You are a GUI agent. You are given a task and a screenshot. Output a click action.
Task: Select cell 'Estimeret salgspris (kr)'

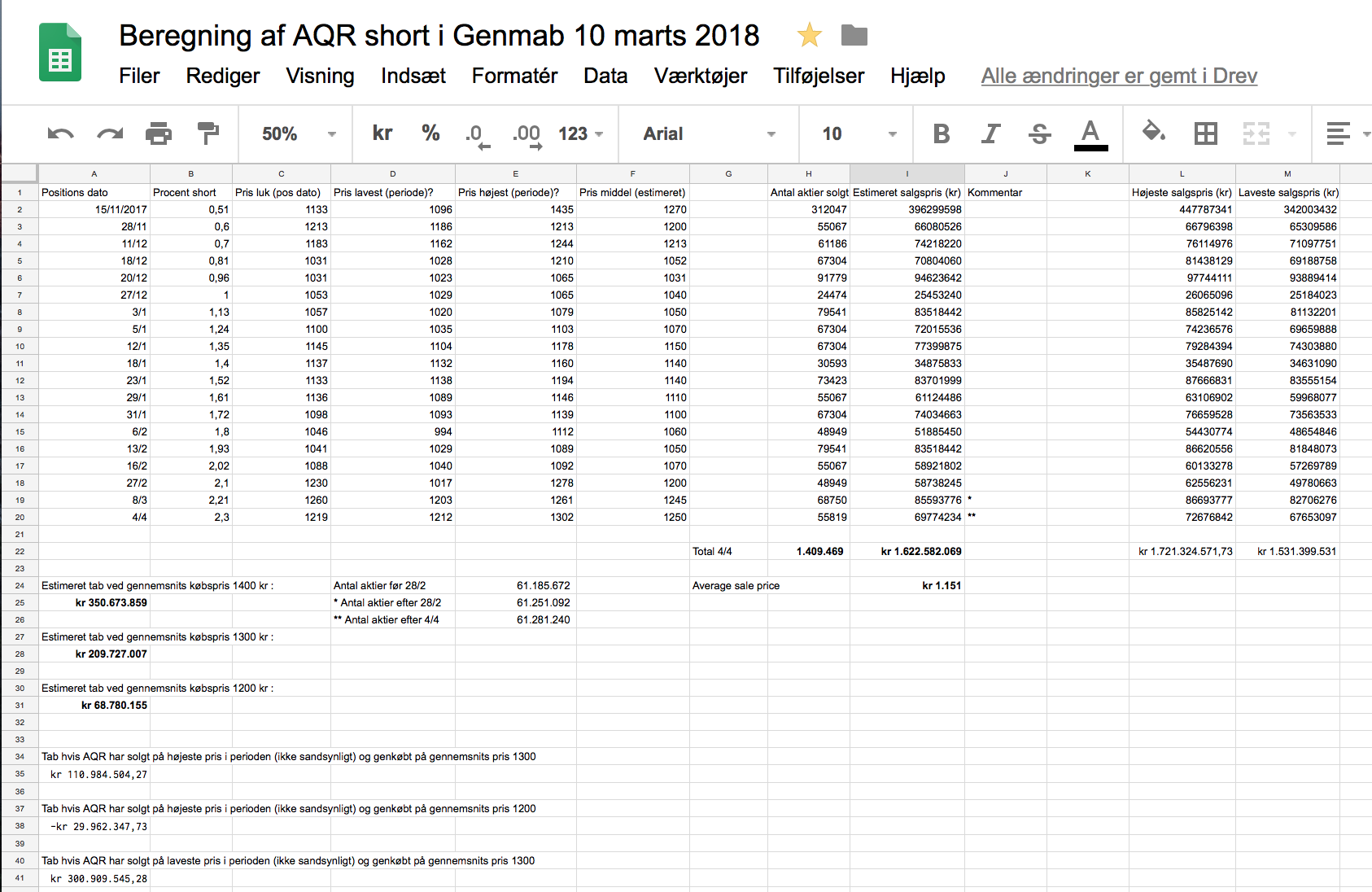tap(907, 192)
